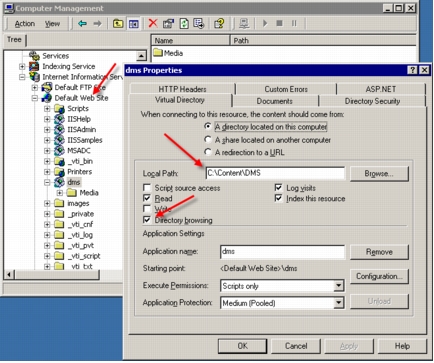Select 'A redirection to a URL' radio

click(208, 152)
